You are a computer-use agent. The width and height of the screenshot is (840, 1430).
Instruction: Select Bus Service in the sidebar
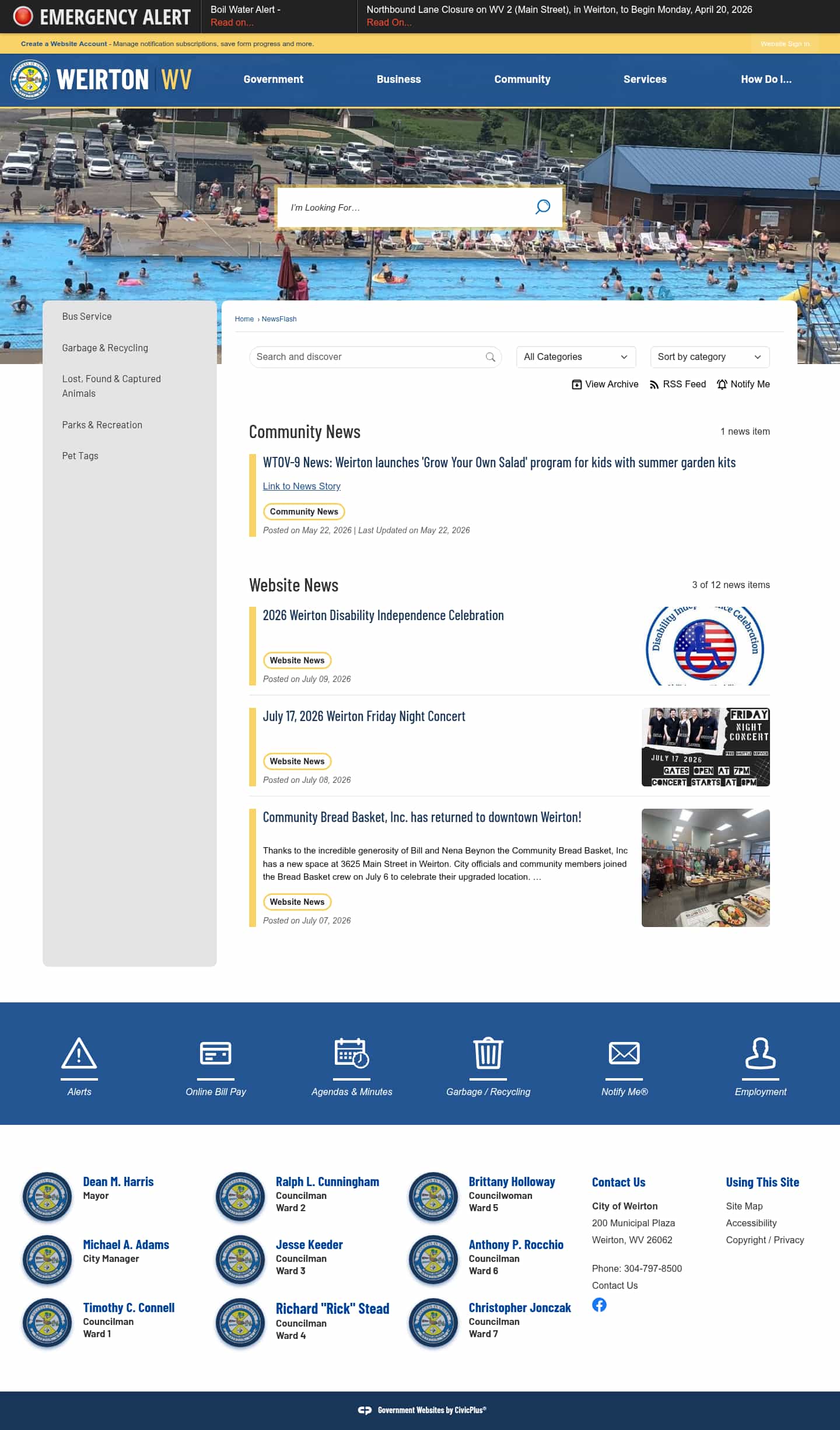coord(87,317)
